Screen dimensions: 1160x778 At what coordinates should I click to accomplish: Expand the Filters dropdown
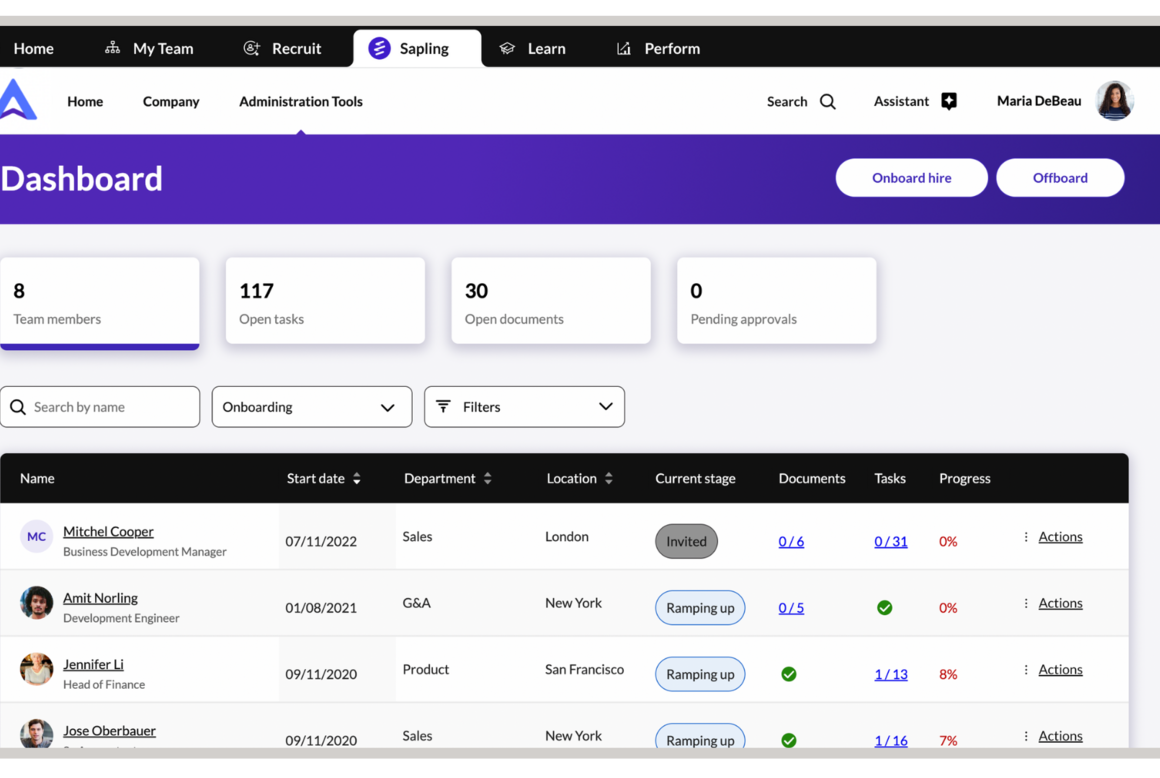point(524,406)
